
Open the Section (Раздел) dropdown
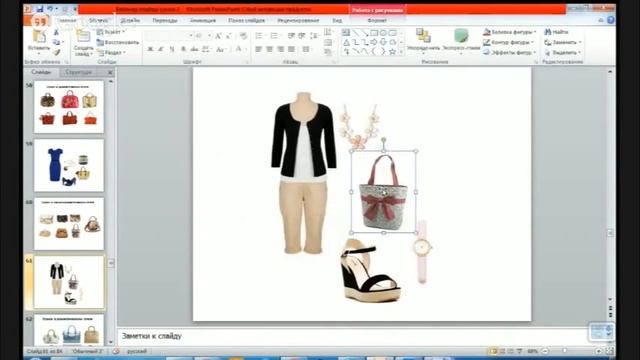point(111,52)
